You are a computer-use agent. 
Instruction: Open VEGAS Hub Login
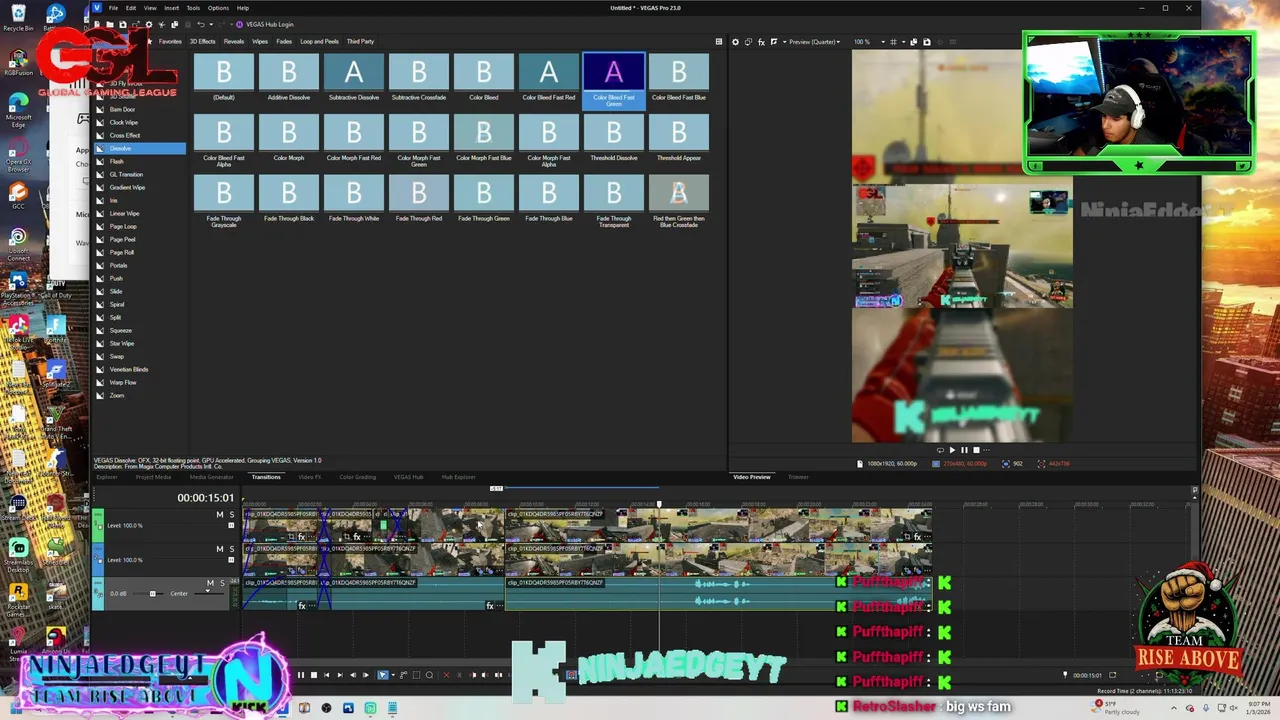tap(264, 24)
